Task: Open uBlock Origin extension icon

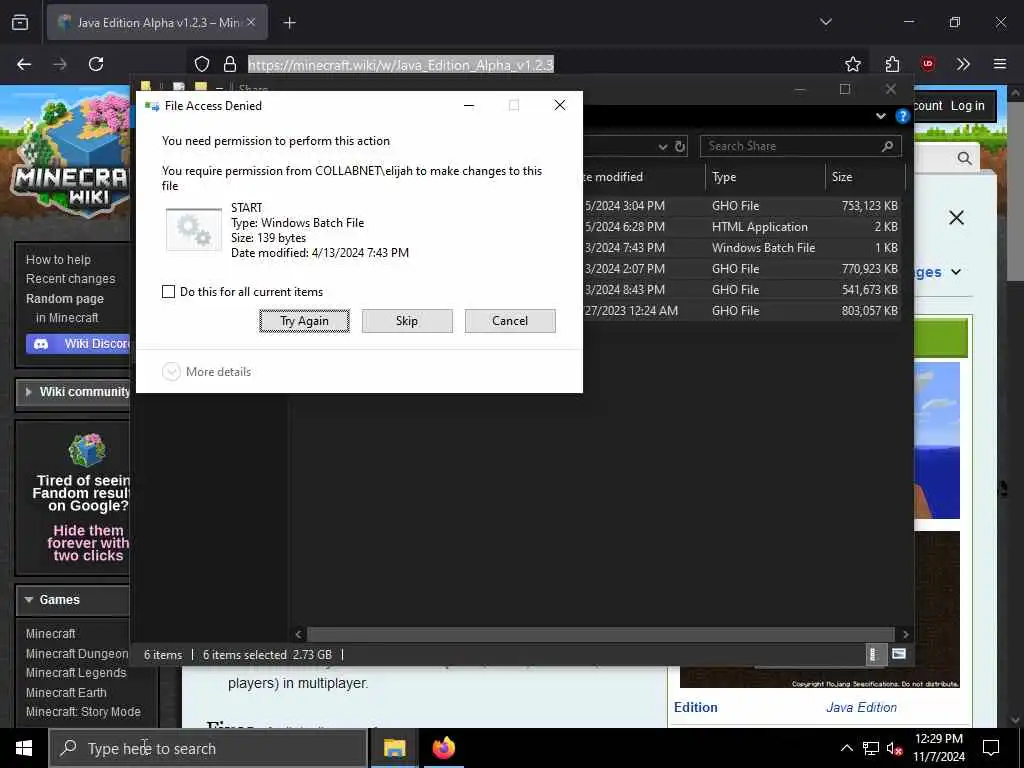Action: (928, 64)
